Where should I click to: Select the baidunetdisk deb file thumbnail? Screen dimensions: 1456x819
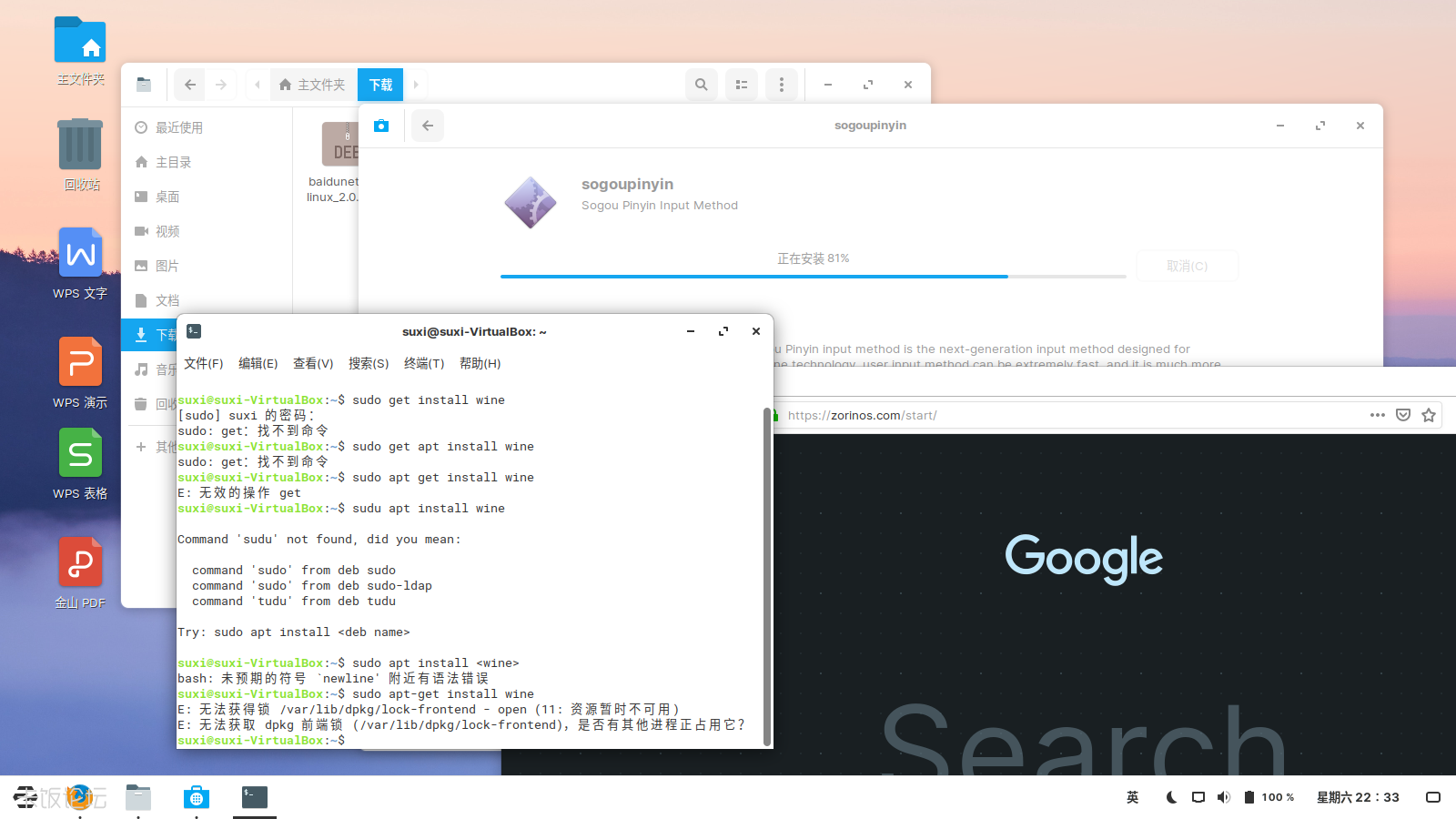click(x=340, y=144)
